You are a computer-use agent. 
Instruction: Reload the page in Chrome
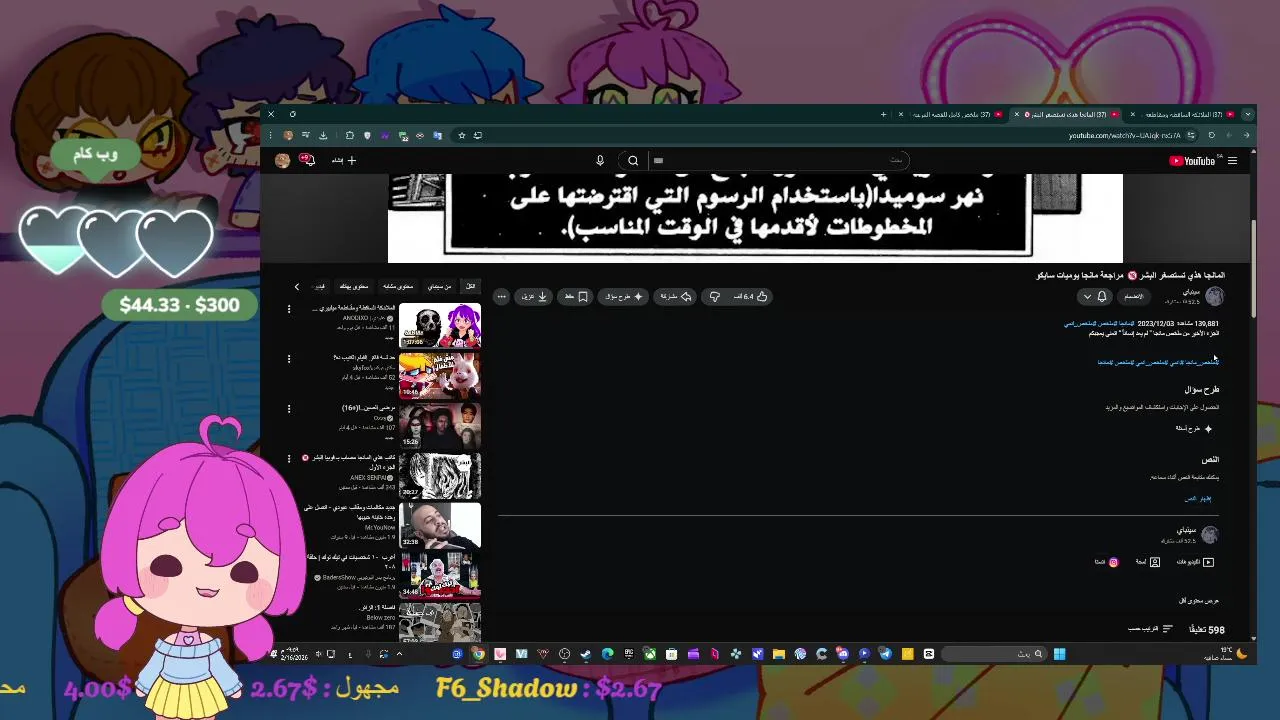[x=1212, y=135]
